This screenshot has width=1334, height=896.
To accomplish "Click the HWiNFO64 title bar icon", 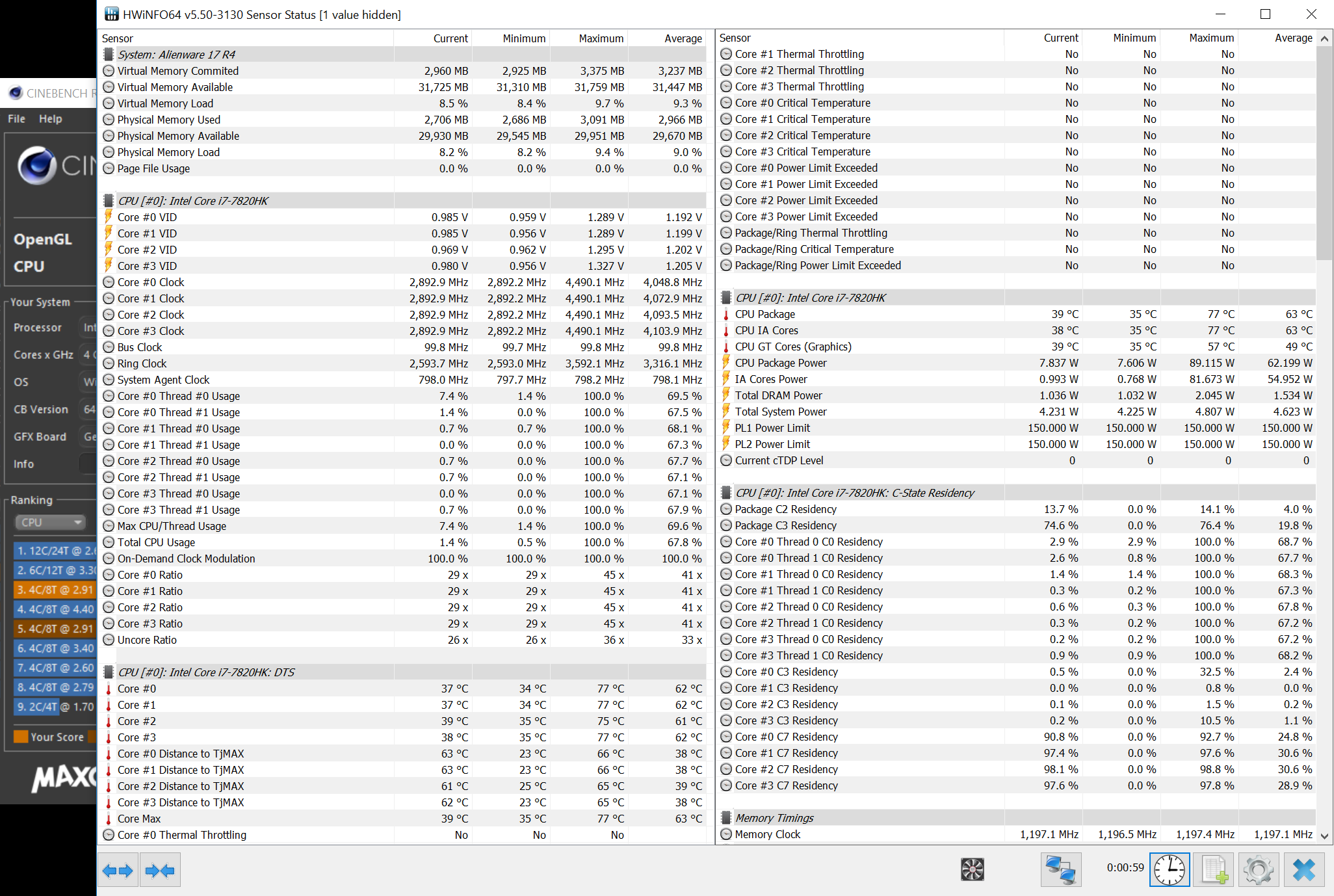I will tap(112, 14).
